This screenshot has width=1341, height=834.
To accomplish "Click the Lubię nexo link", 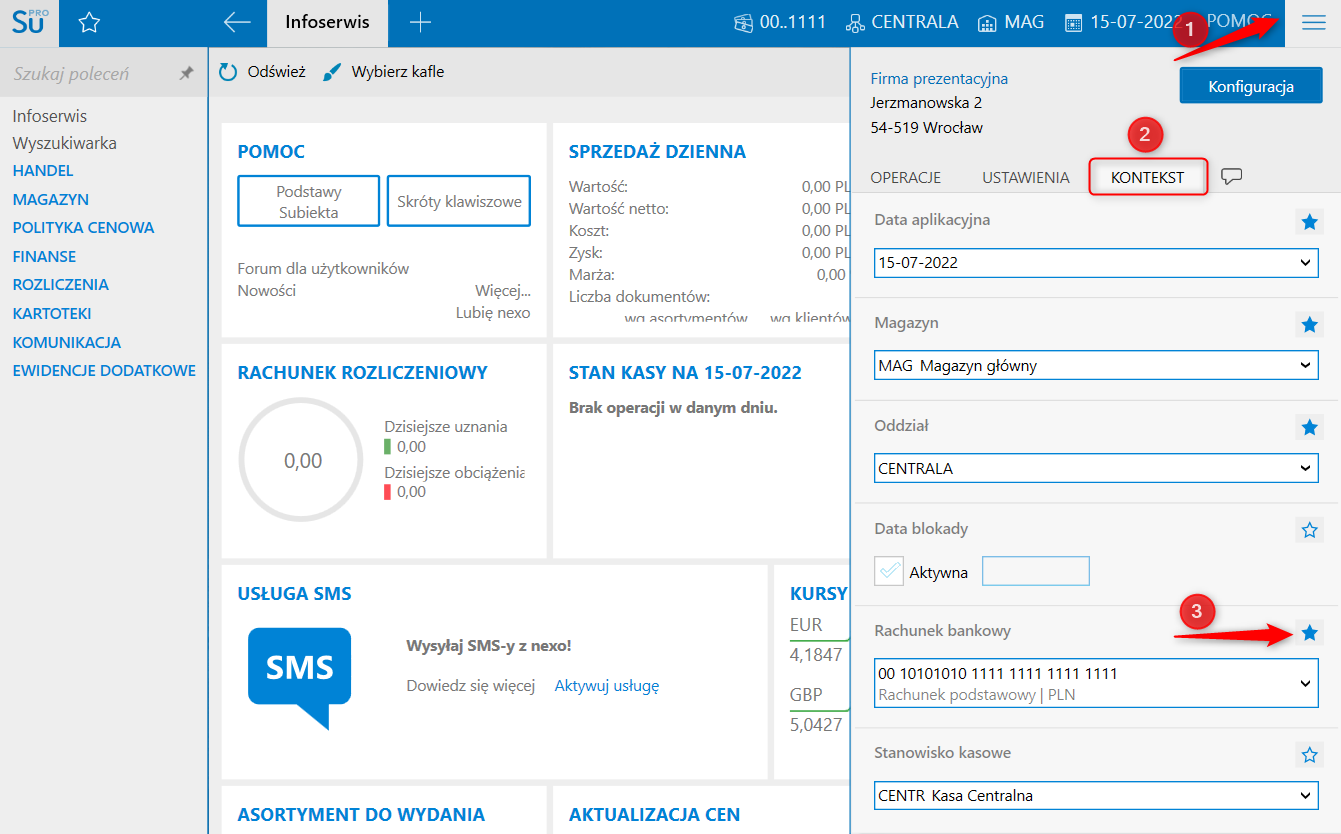I will tap(493, 312).
